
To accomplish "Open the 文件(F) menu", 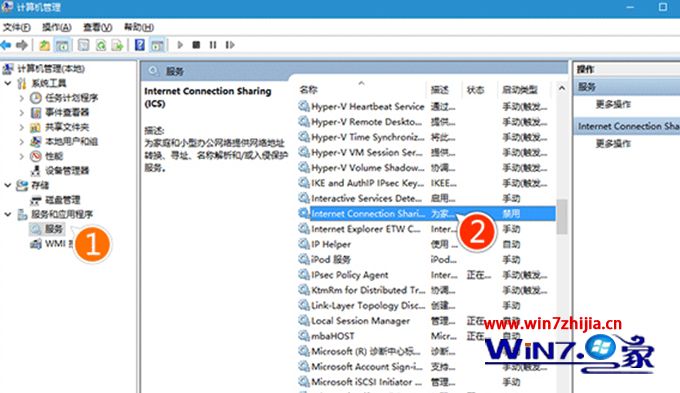I will [x=16, y=27].
